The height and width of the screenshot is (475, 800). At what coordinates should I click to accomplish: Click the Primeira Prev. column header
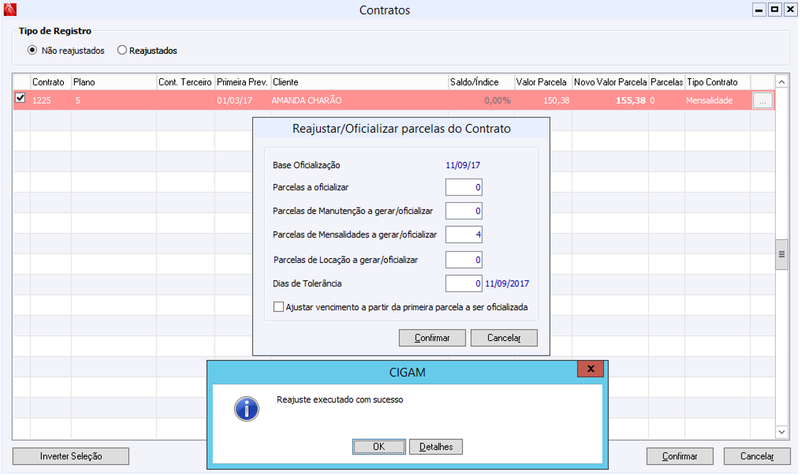[x=242, y=82]
